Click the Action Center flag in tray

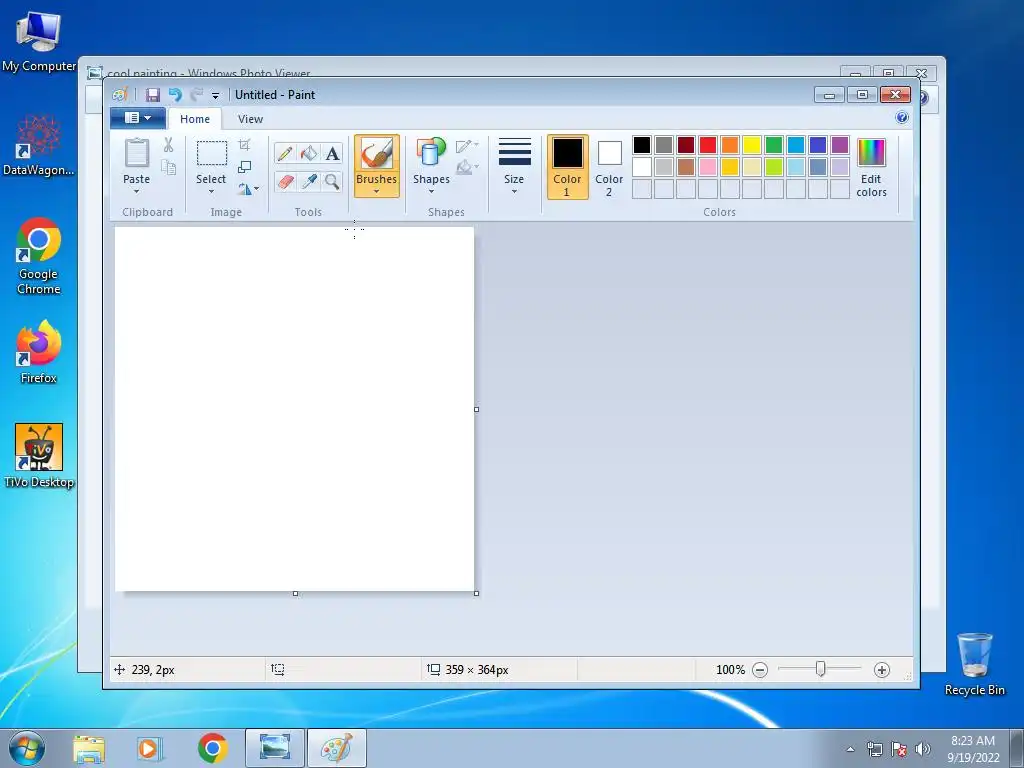click(x=899, y=749)
